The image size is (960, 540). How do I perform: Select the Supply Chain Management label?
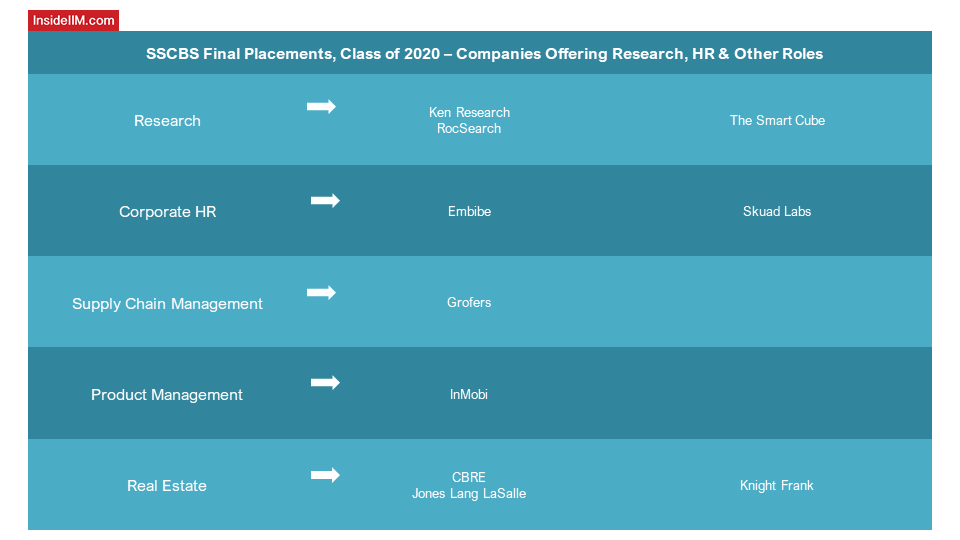tap(167, 304)
